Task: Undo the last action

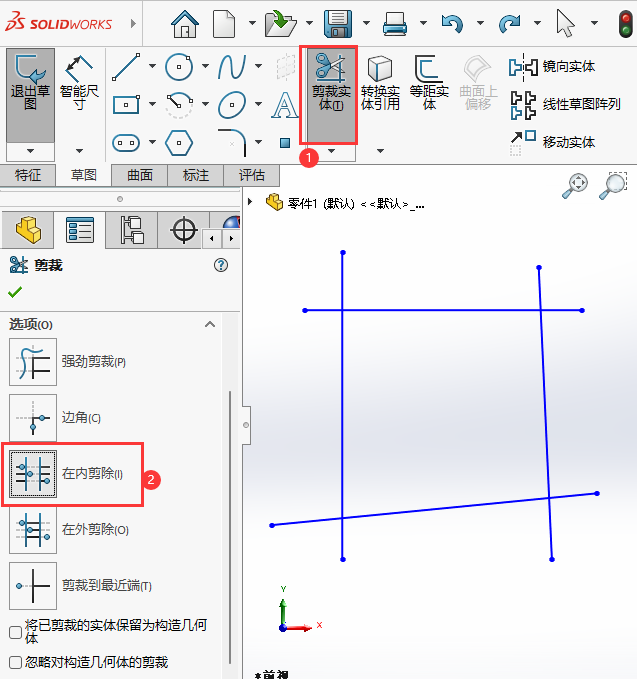Action: tap(452, 23)
